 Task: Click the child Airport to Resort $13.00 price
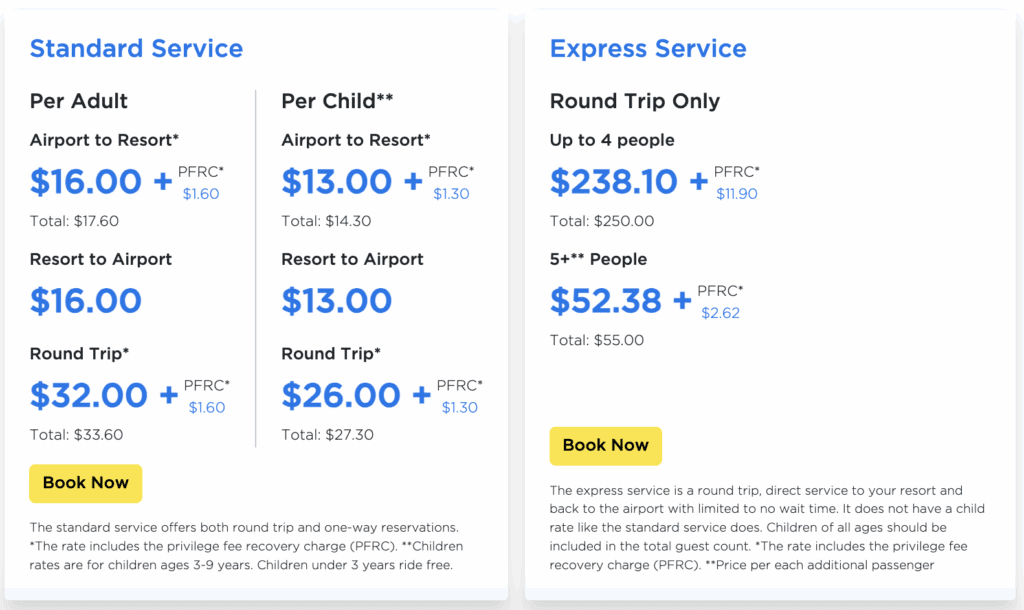[336, 182]
